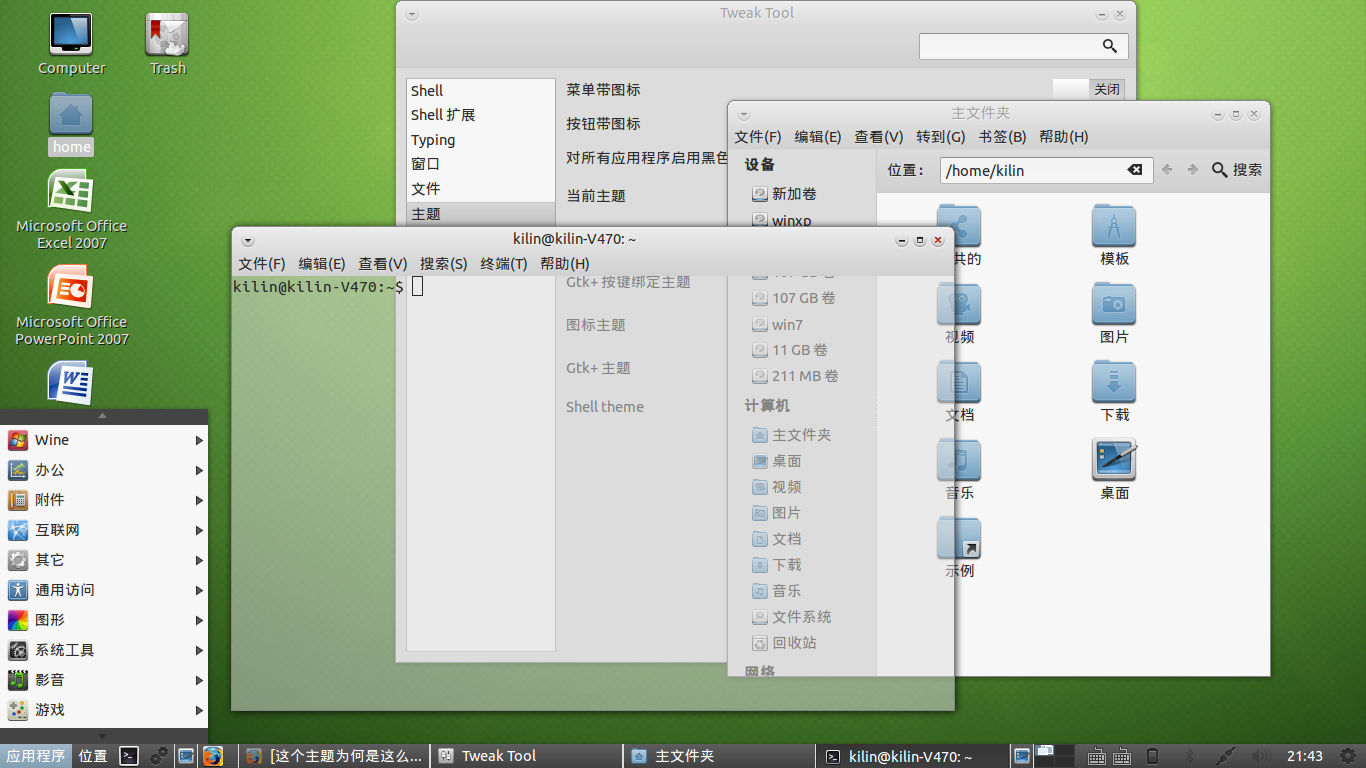The height and width of the screenshot is (768, 1366).
Task: Expand the 系统工具 submenu
Action: click(104, 650)
